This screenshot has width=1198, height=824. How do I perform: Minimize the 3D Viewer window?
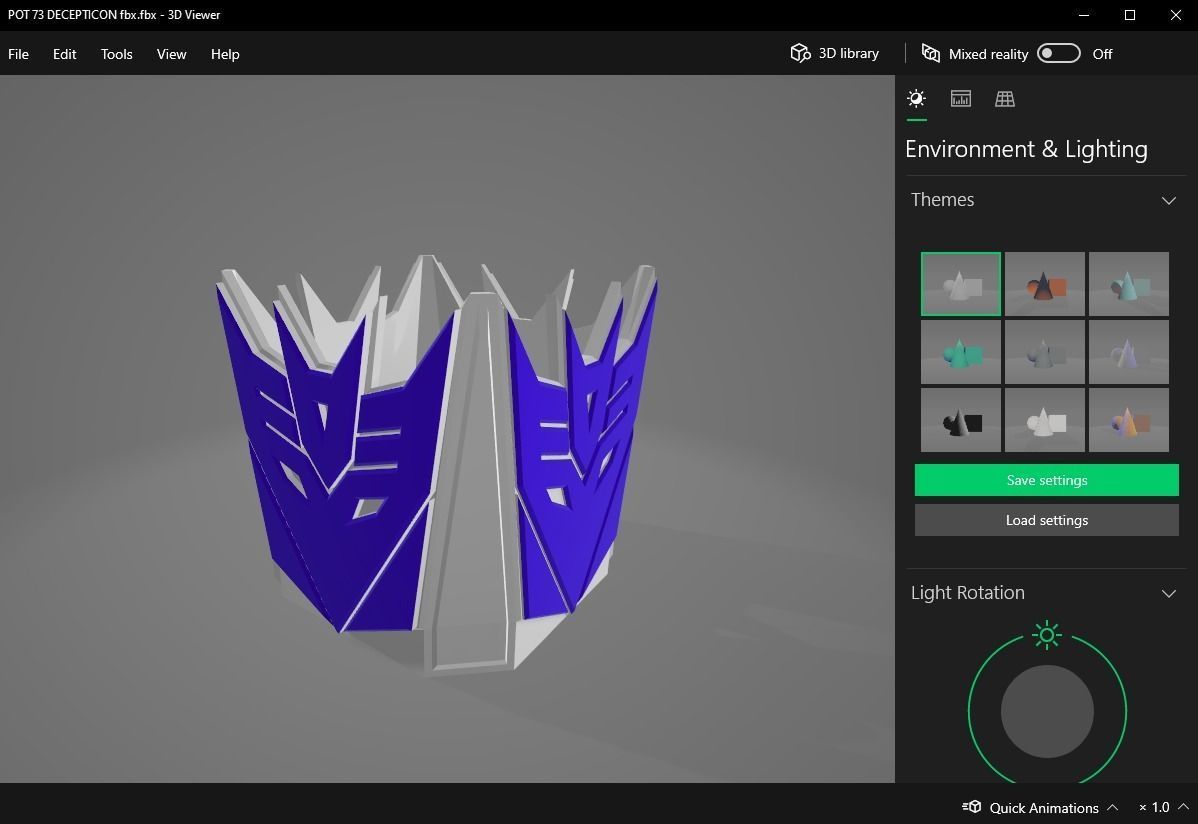point(1083,15)
